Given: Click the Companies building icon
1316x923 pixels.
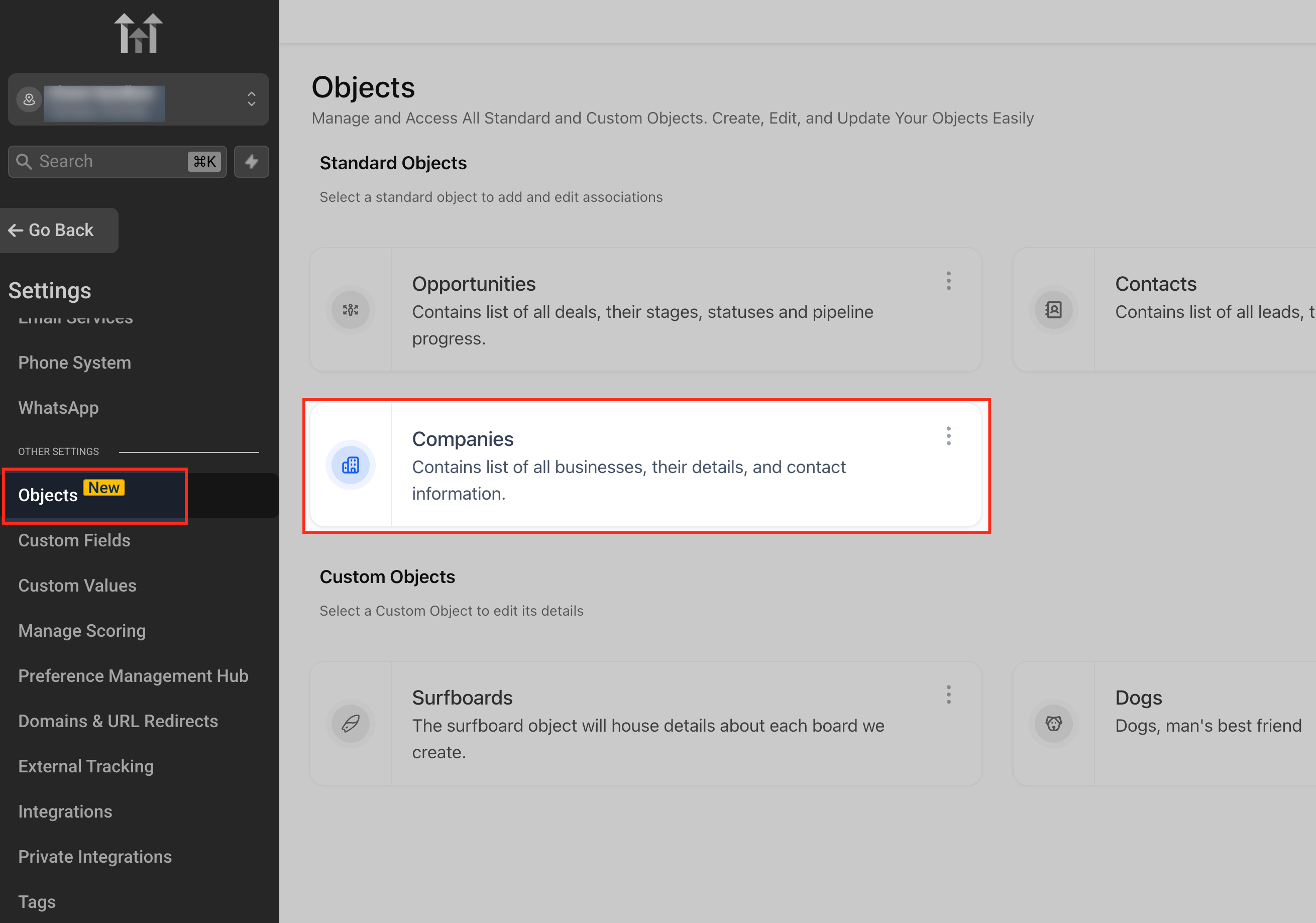Looking at the screenshot, I should (350, 465).
